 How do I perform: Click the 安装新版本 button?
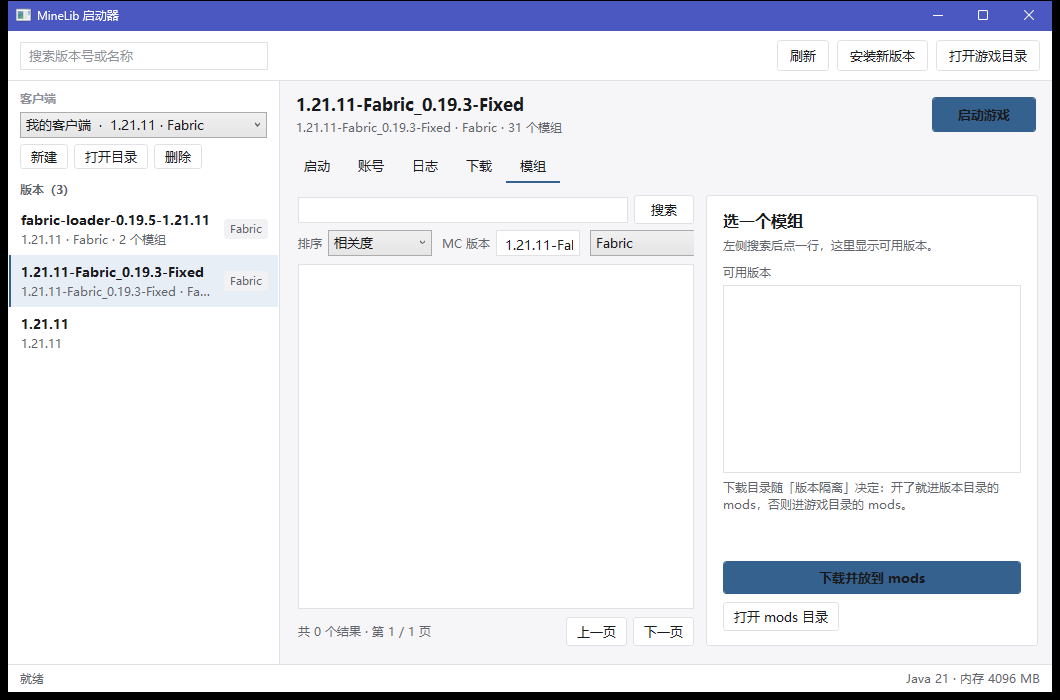(x=882, y=56)
